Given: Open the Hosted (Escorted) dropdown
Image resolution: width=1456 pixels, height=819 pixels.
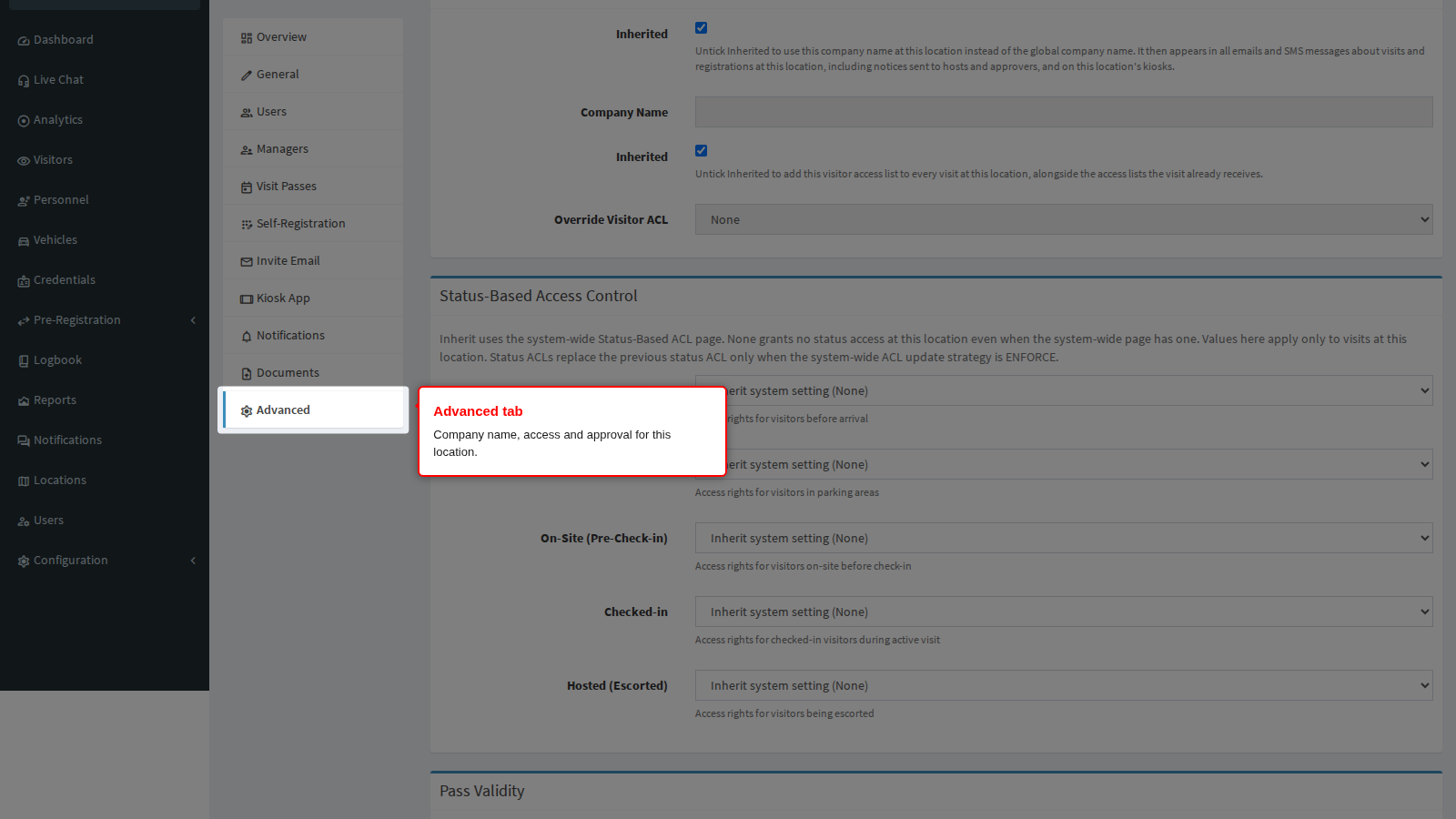Looking at the screenshot, I should (1064, 685).
